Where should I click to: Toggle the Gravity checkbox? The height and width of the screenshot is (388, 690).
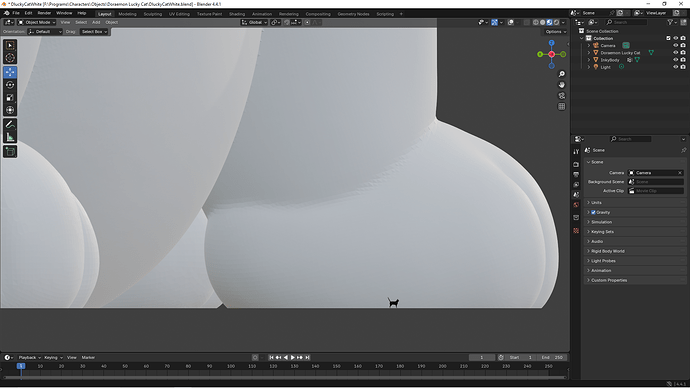point(593,212)
